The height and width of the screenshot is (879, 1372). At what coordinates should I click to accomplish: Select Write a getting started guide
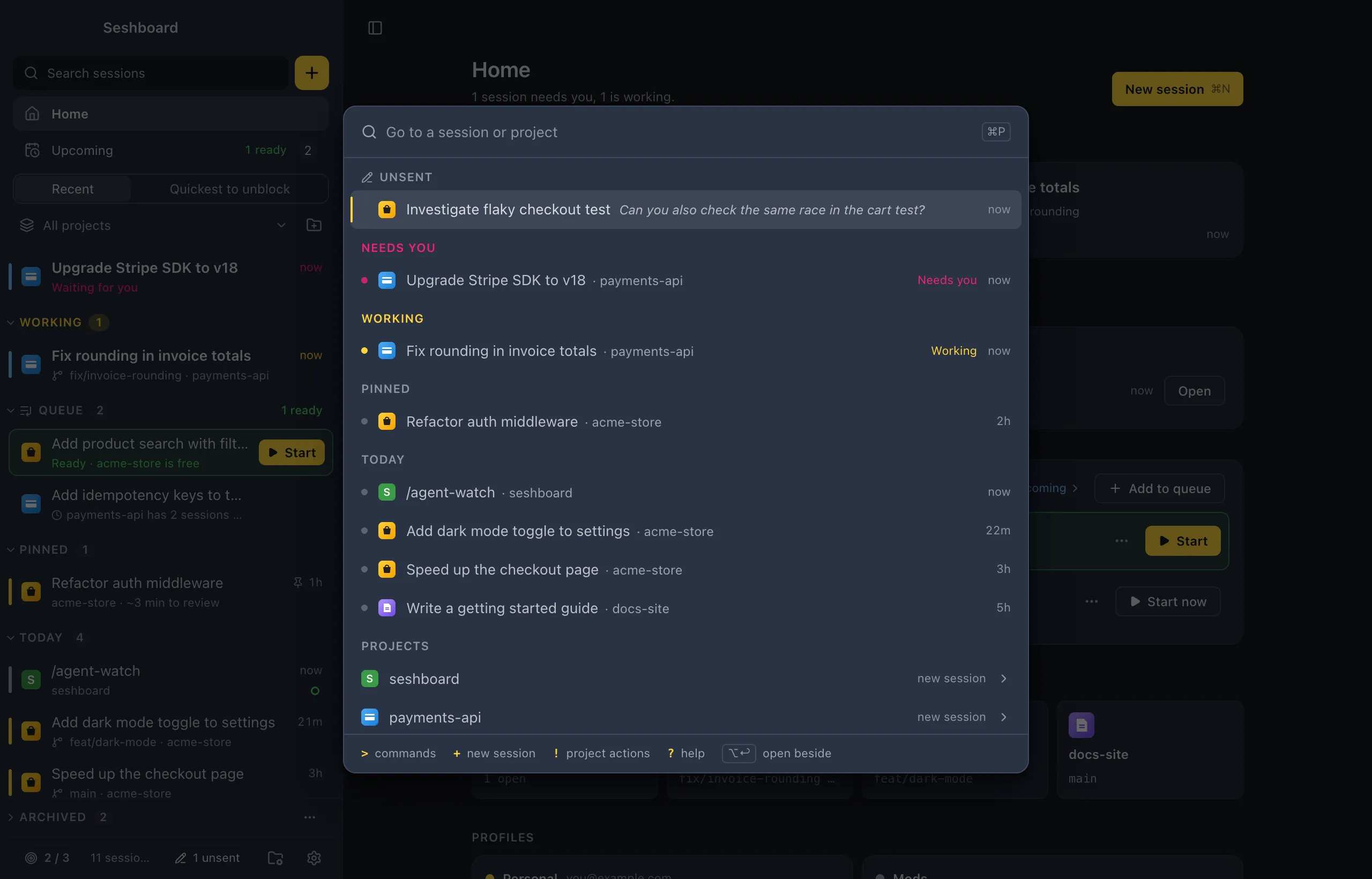tap(685, 608)
